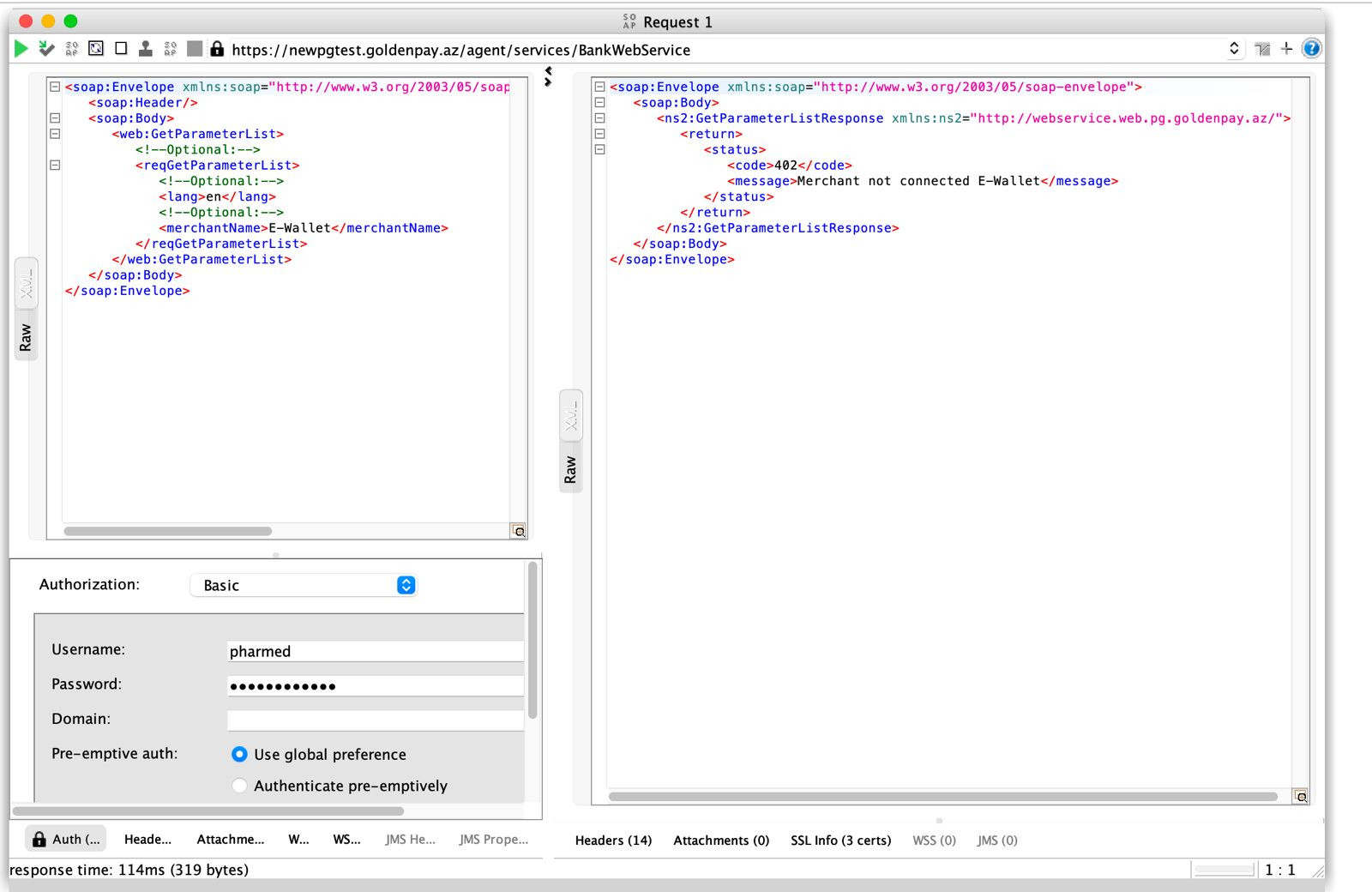The height and width of the screenshot is (892, 1372).
Task: Click the tab layout icon near plus
Action: [x=1262, y=50]
